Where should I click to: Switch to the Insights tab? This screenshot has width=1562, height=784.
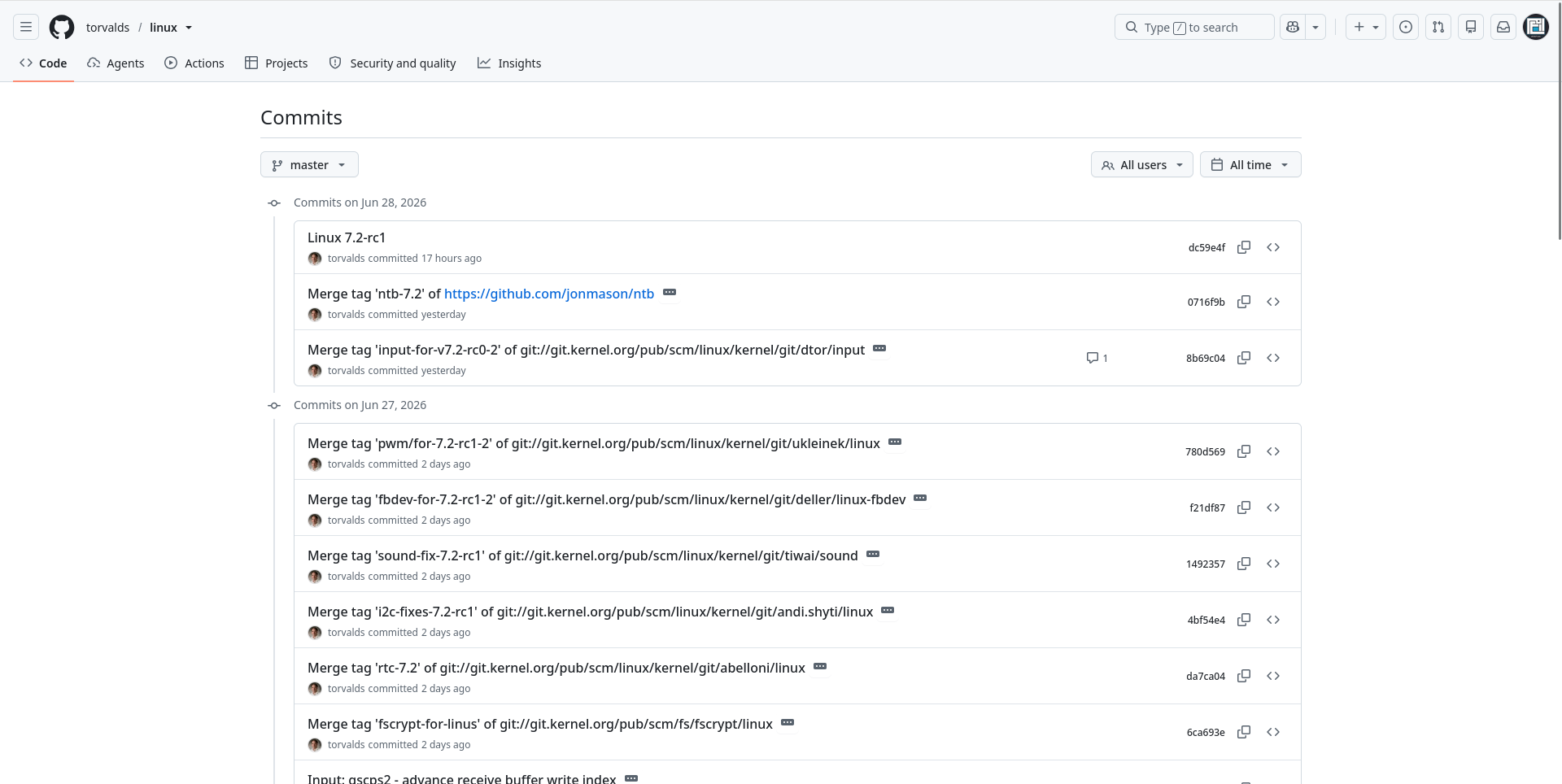pos(509,63)
